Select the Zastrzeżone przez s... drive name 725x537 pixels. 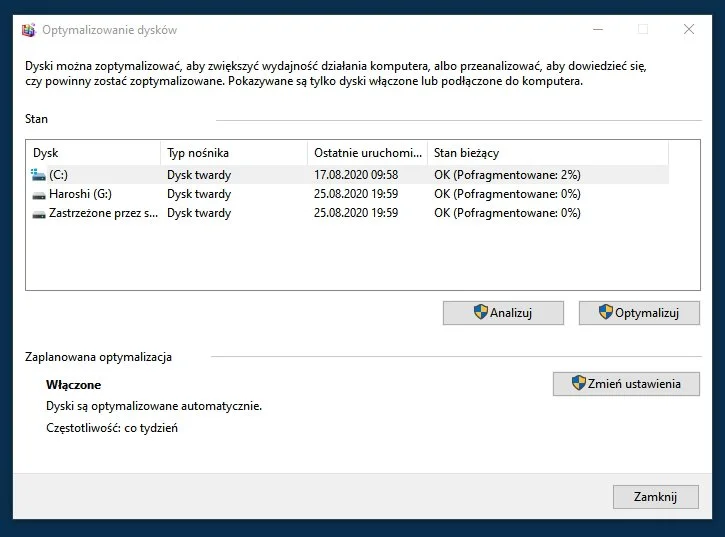[104, 213]
